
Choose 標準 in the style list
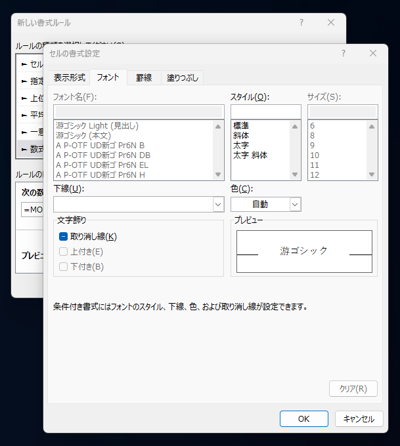tap(241, 126)
